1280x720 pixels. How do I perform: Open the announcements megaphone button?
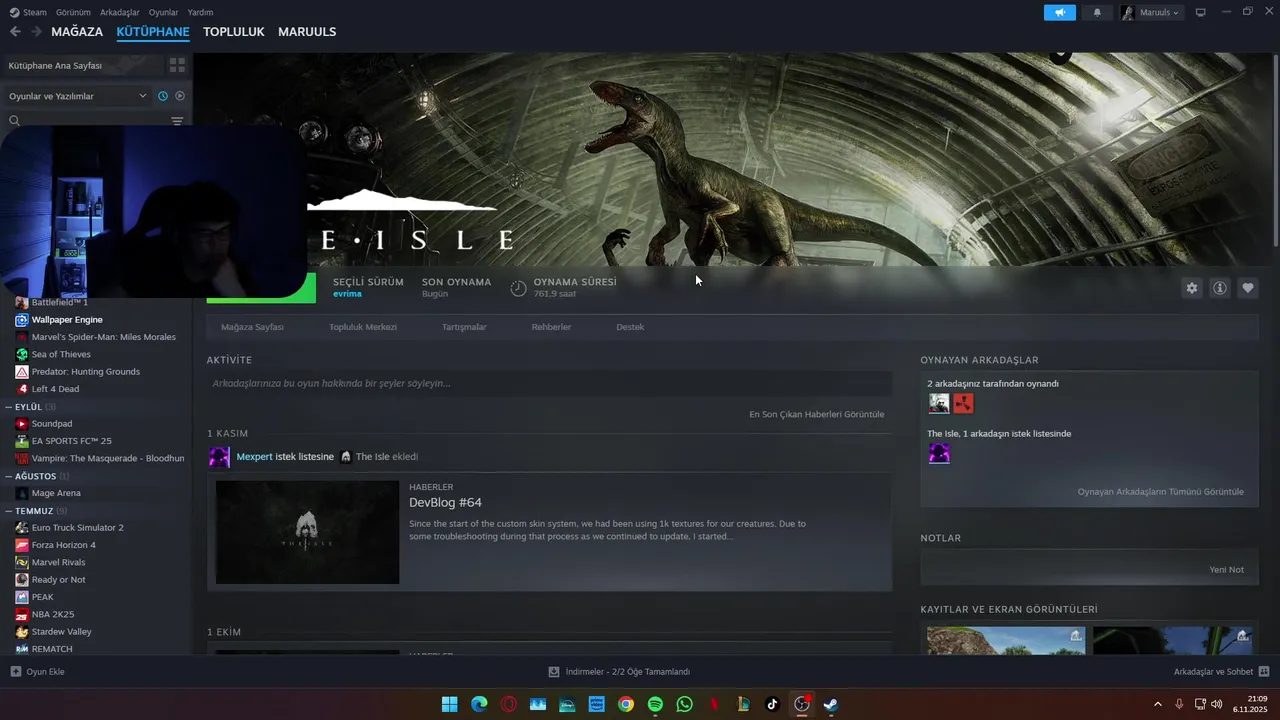[1060, 12]
